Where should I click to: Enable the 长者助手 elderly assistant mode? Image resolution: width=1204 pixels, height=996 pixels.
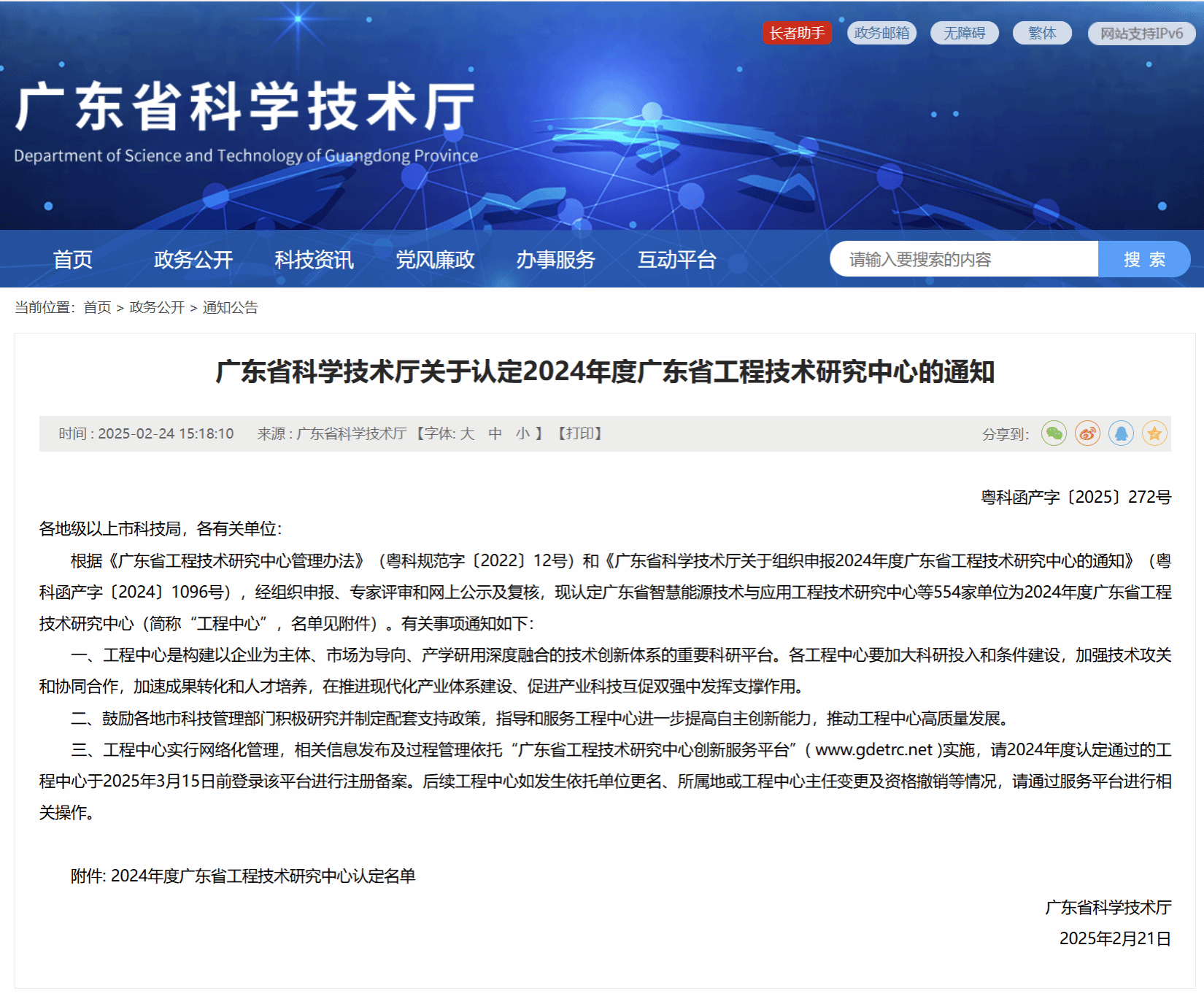tap(797, 33)
